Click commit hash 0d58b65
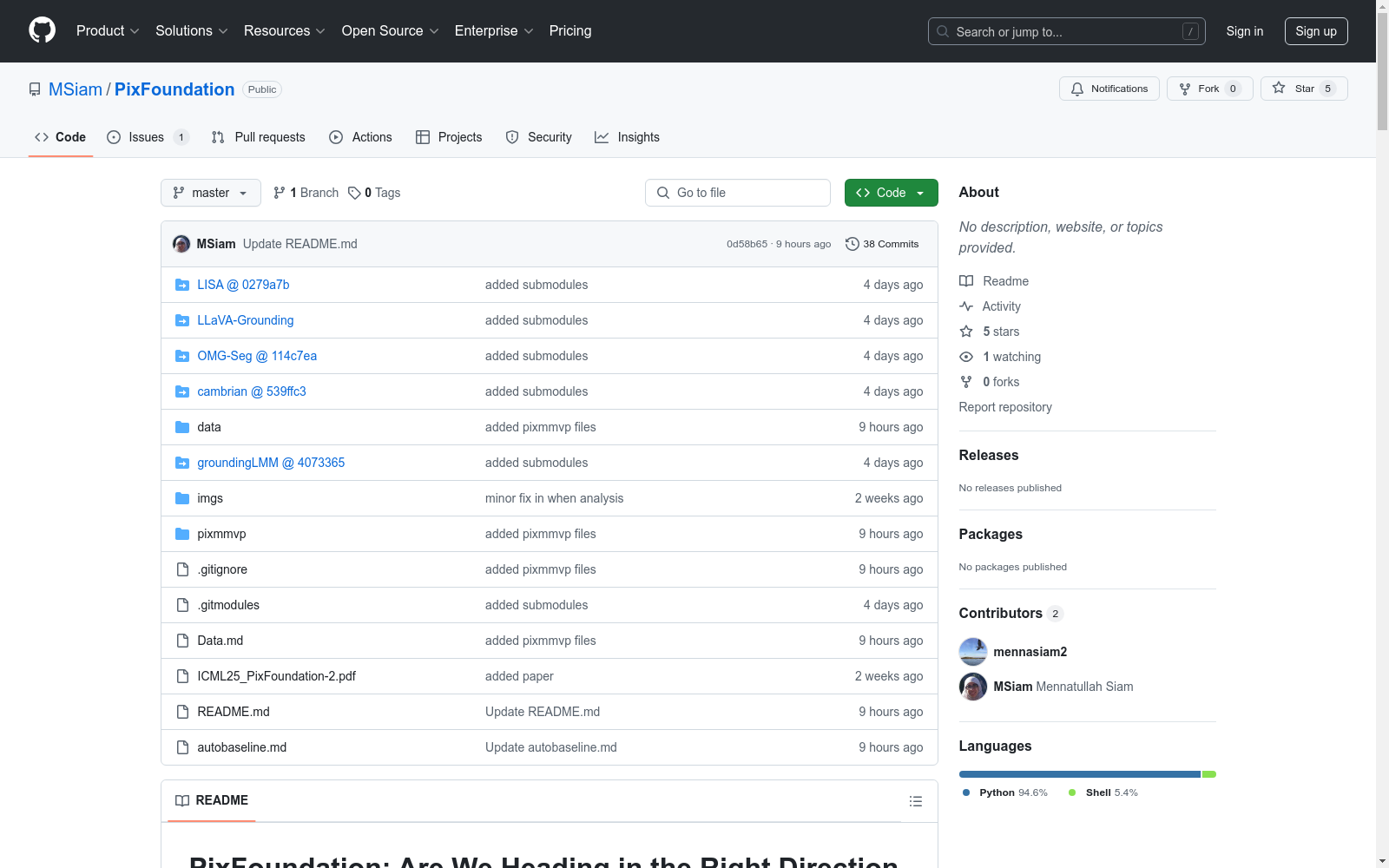The width and height of the screenshot is (1389, 868). [747, 244]
